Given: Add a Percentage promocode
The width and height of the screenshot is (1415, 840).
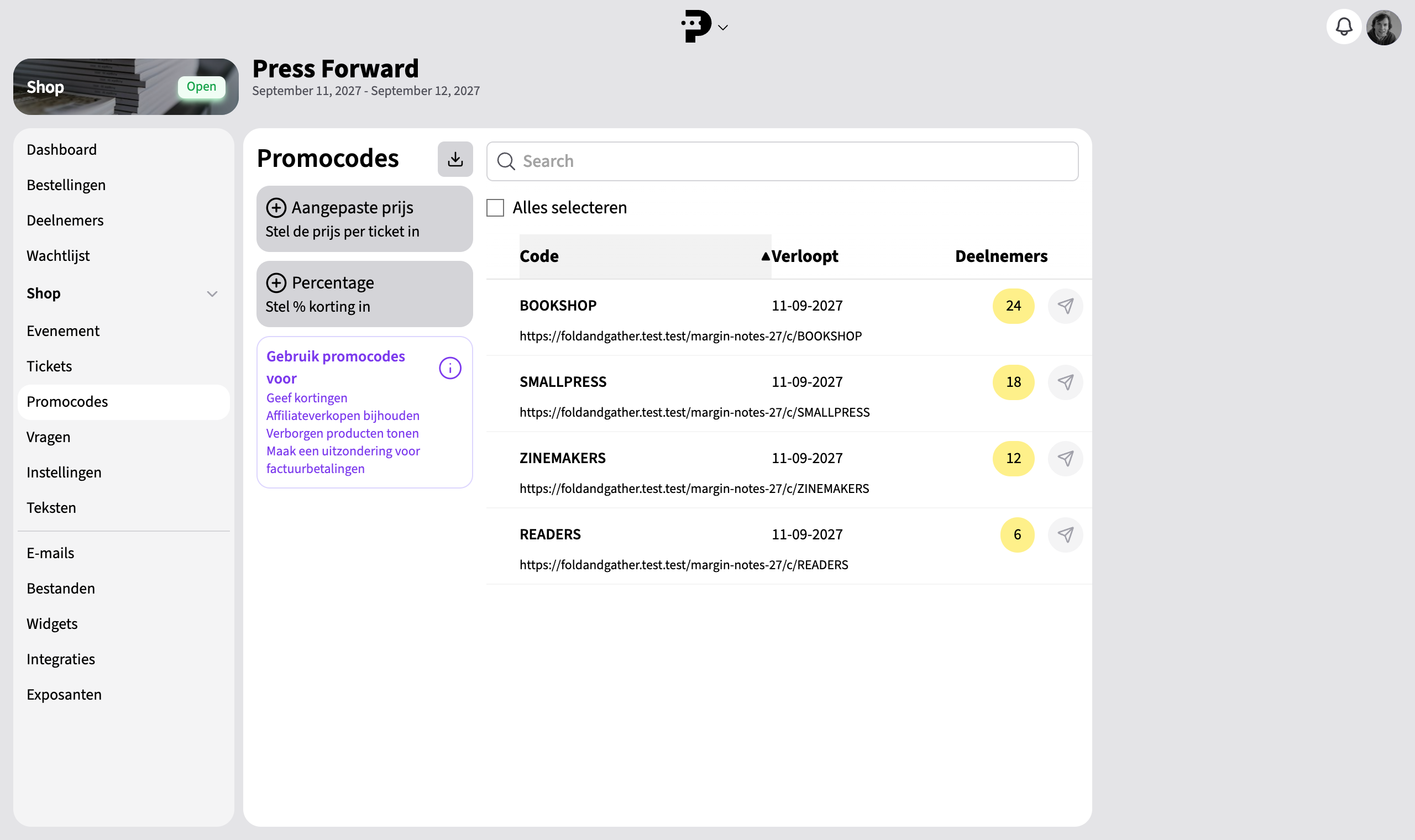Looking at the screenshot, I should [x=364, y=295].
